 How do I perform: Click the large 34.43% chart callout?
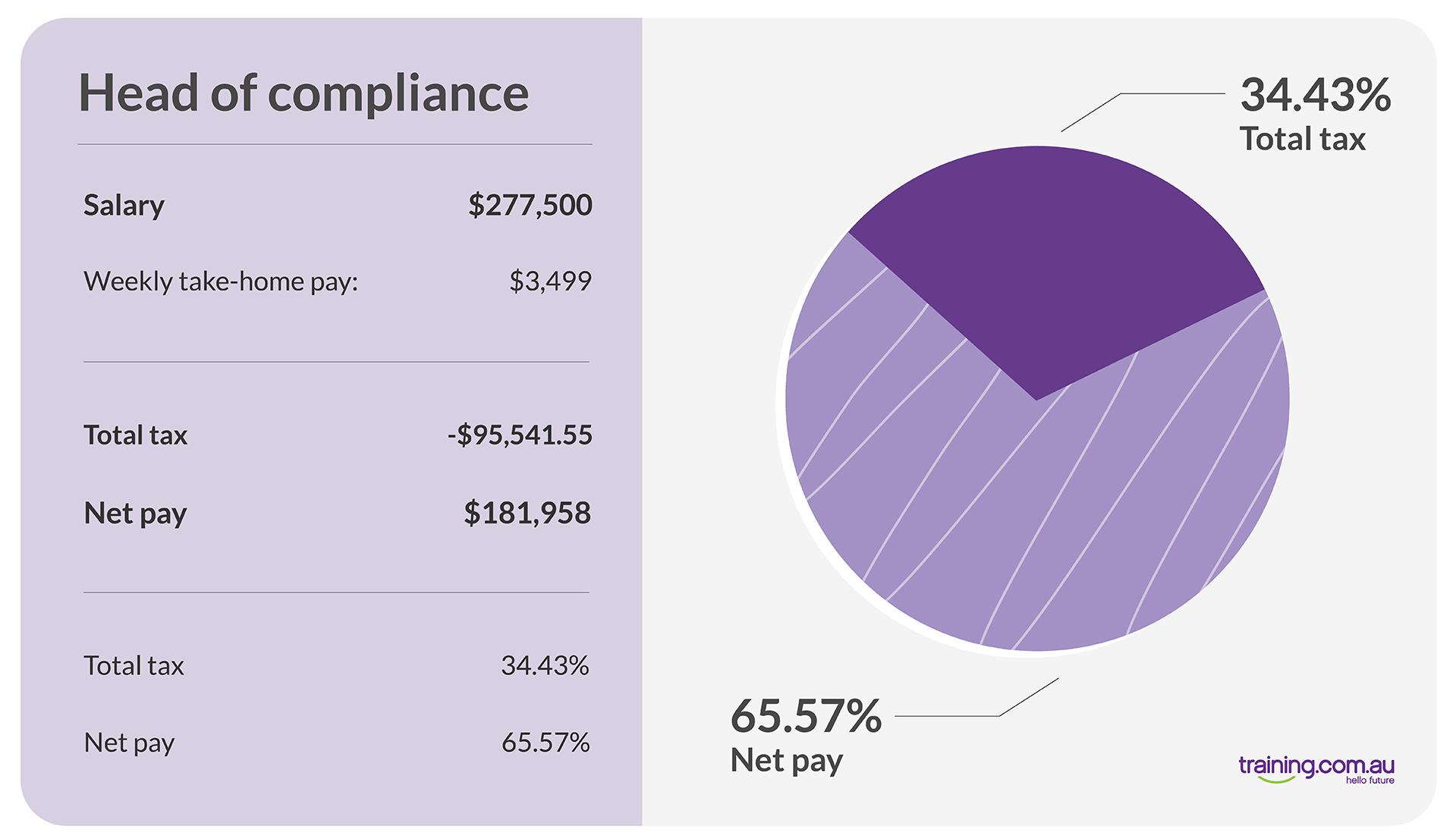click(1316, 95)
